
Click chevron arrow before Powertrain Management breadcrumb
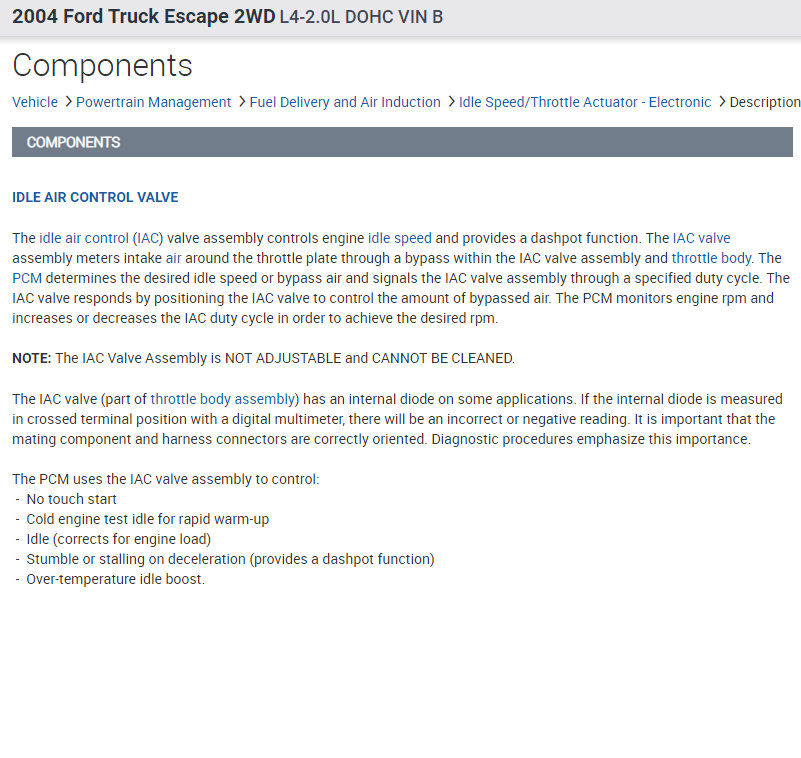[x=68, y=102]
